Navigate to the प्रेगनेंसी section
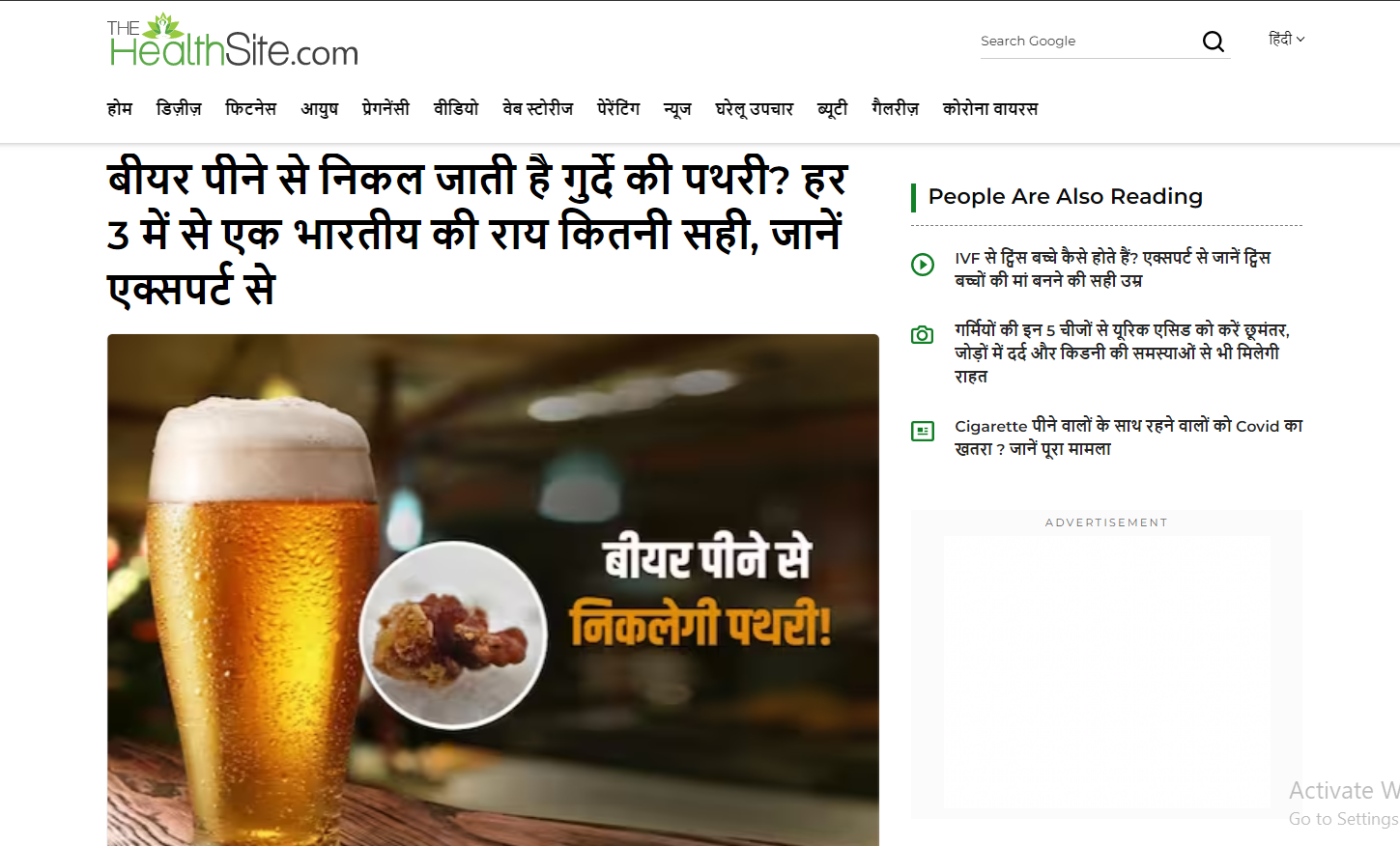Viewport: 1400px width, 846px height. 386,109
